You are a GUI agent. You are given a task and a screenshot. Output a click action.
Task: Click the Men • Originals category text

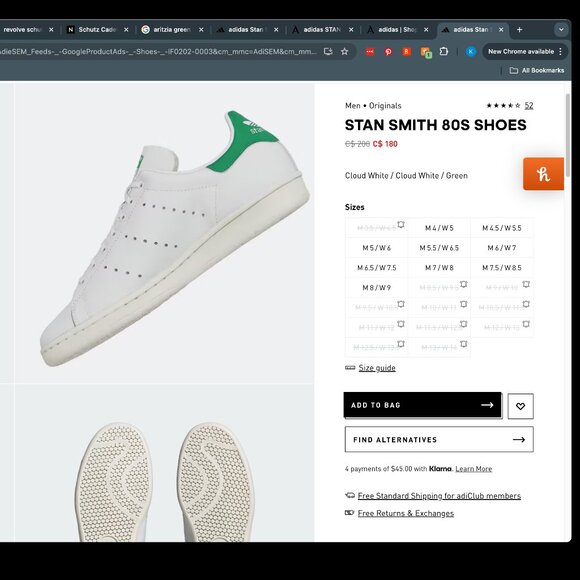pyautogui.click(x=373, y=106)
